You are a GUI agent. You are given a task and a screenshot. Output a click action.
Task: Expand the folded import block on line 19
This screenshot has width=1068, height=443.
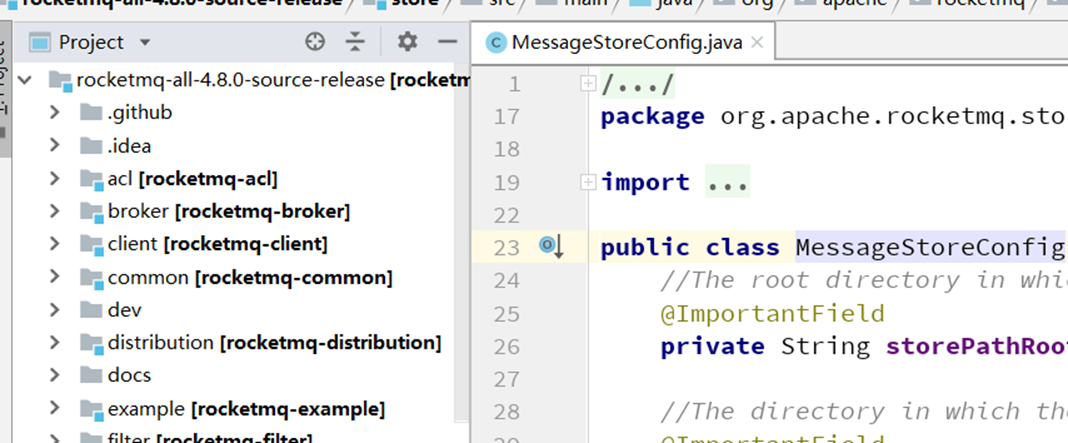(x=587, y=182)
